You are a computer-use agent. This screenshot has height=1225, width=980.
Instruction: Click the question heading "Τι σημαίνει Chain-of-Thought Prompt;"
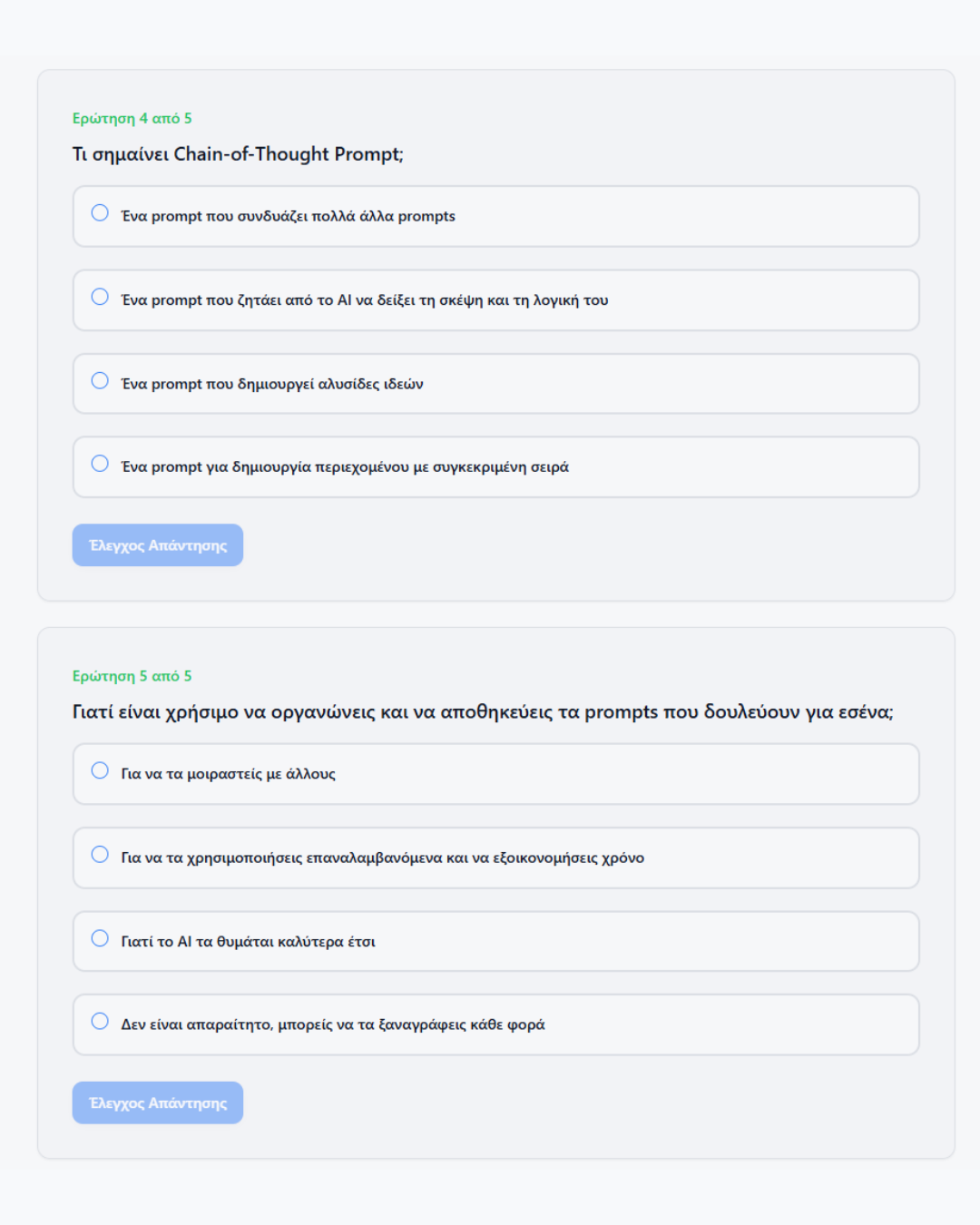pyautogui.click(x=238, y=154)
